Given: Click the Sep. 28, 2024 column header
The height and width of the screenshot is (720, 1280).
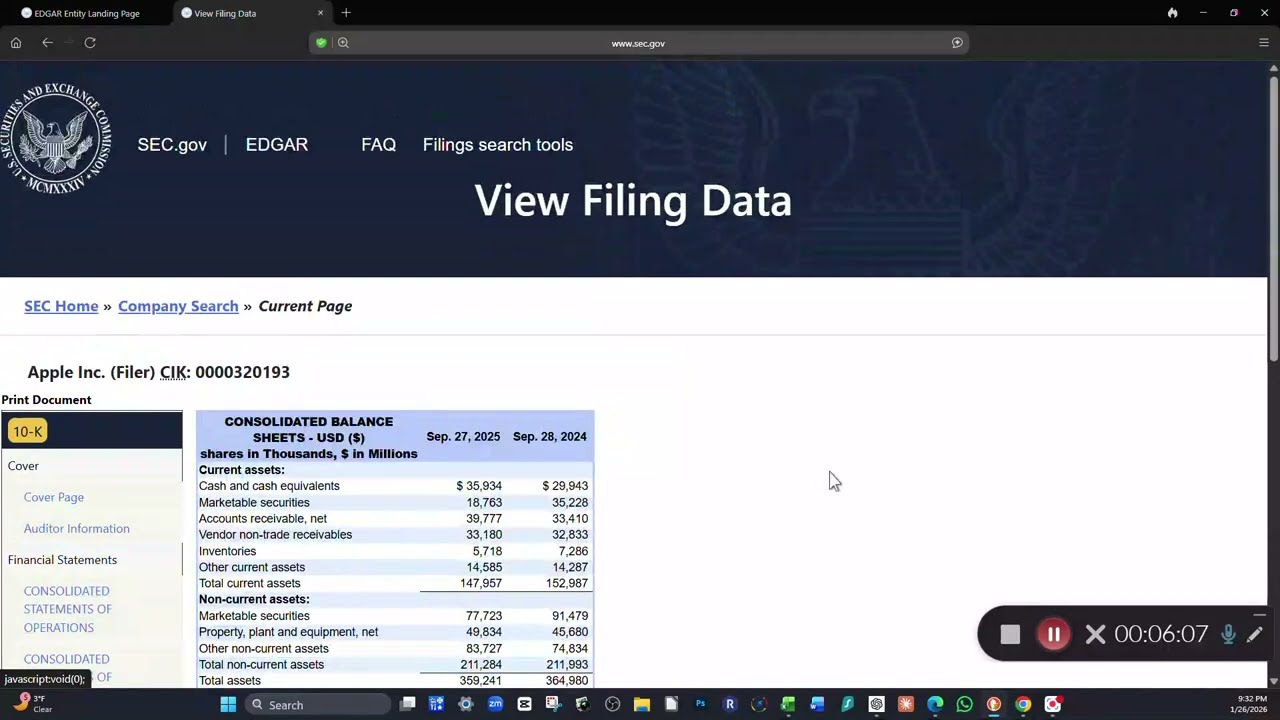Looking at the screenshot, I should tap(550, 437).
